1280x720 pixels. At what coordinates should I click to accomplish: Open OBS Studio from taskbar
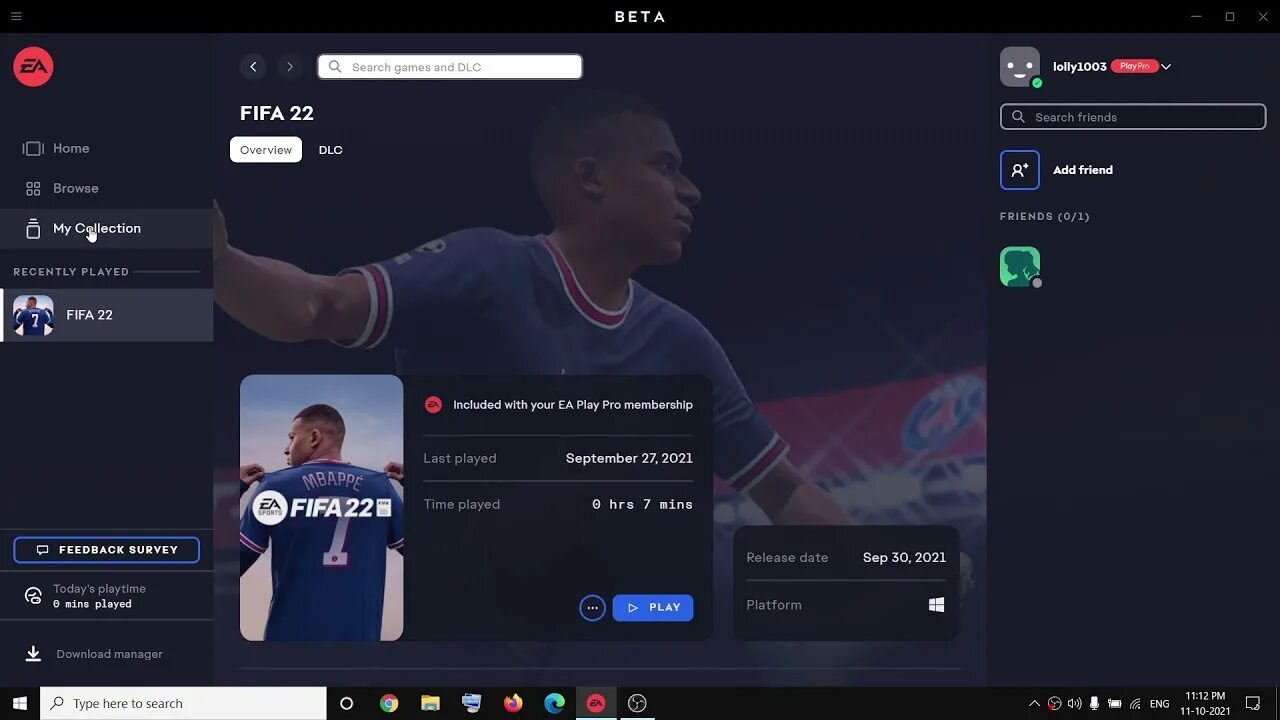coord(637,703)
